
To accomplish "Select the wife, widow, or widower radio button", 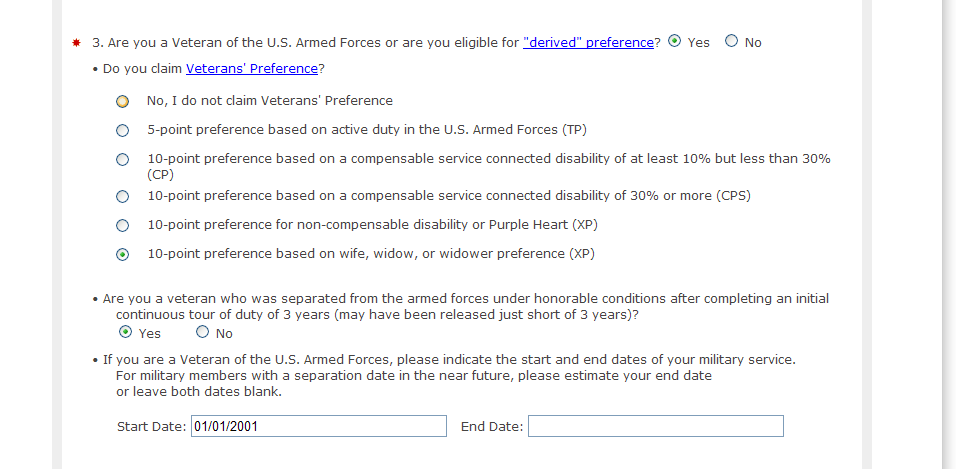I will (123, 254).
